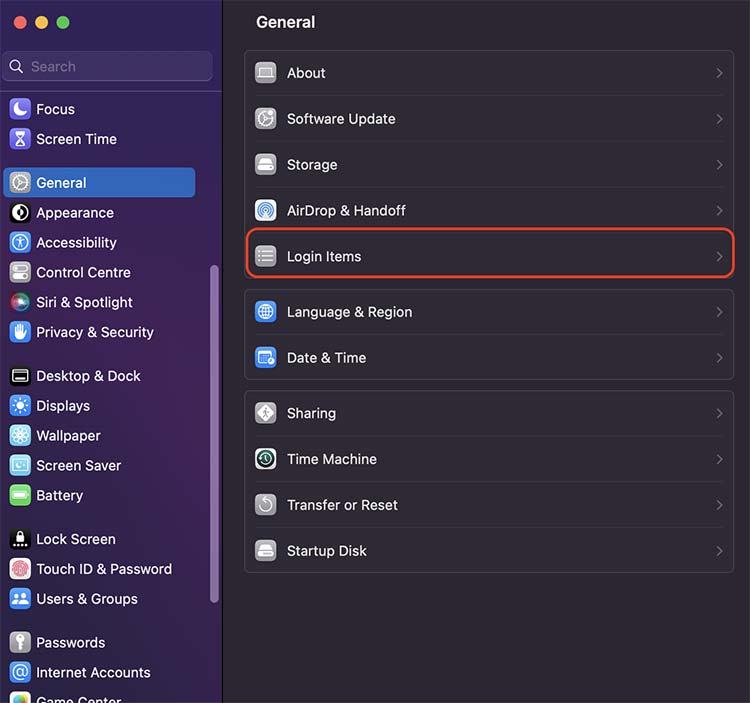Click the Date & Time calendar icon

coord(265,358)
